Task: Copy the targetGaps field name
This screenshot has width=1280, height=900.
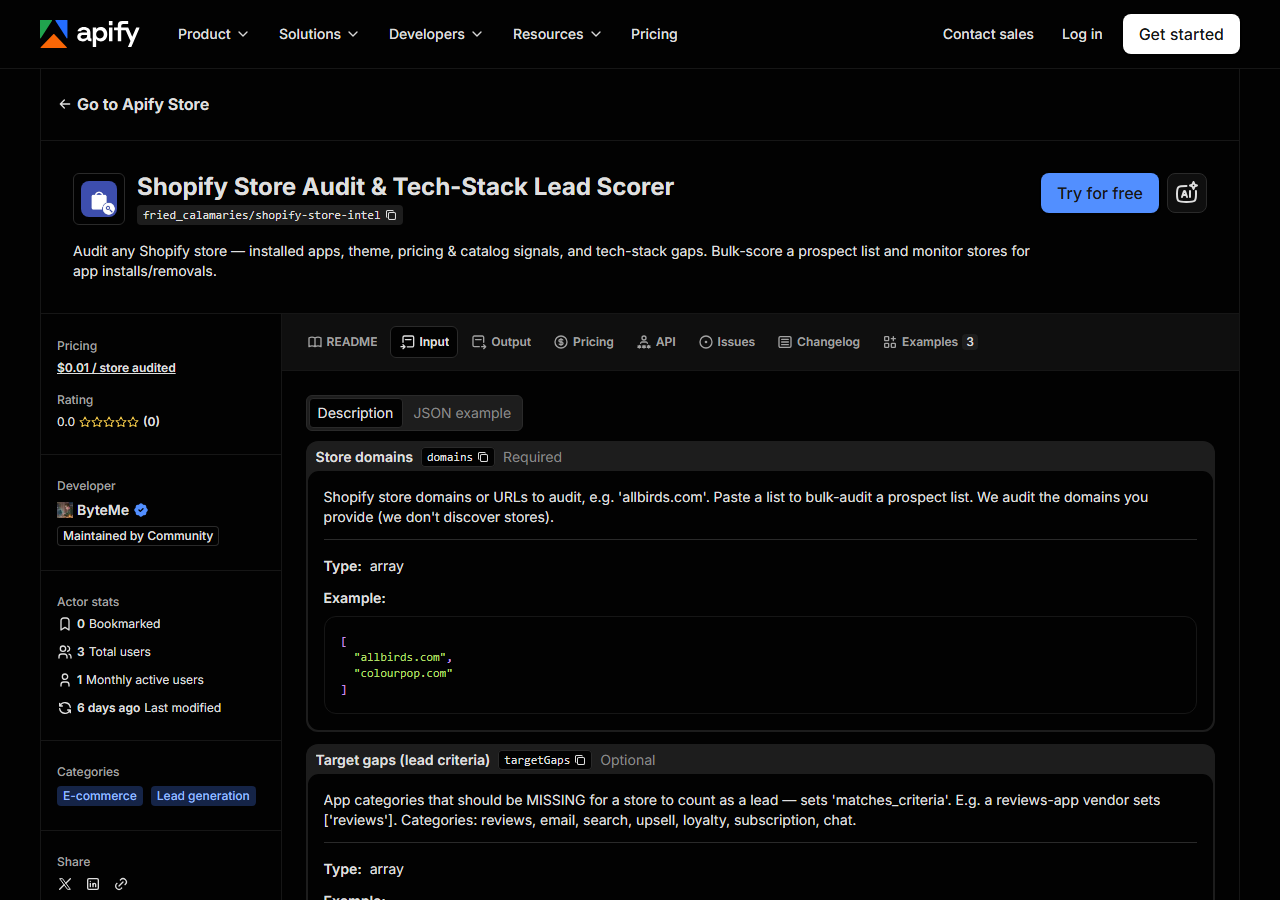Action: pyautogui.click(x=580, y=760)
